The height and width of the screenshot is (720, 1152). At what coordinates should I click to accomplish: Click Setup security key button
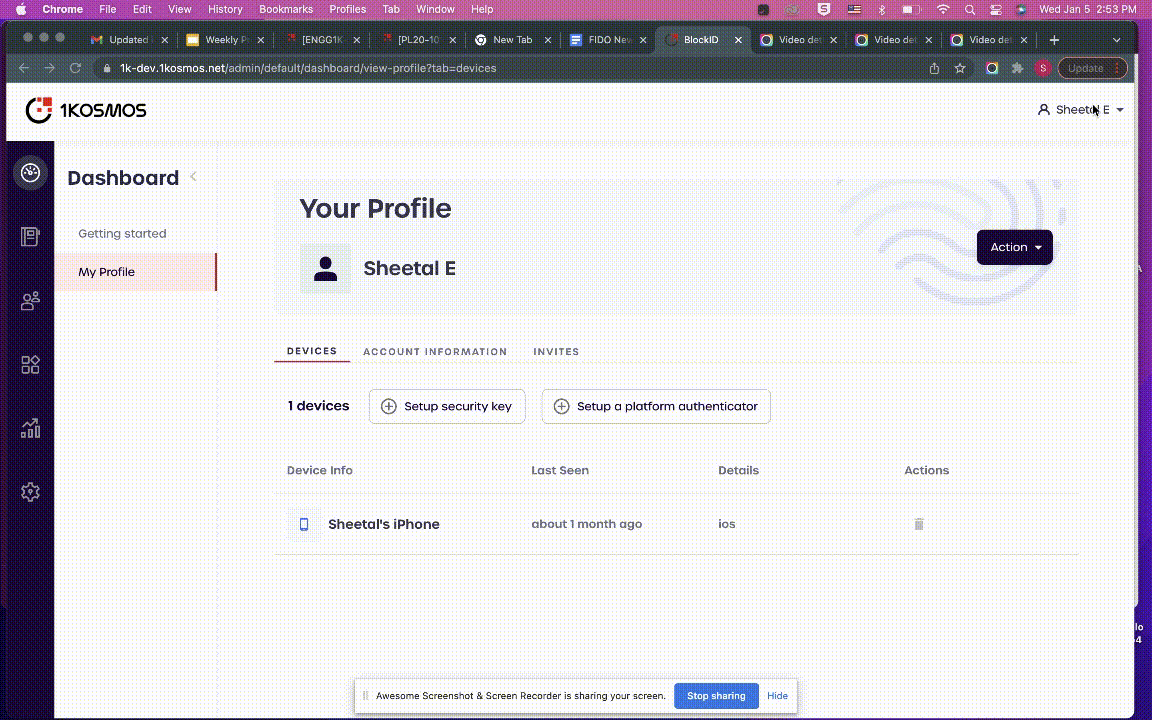pos(447,406)
